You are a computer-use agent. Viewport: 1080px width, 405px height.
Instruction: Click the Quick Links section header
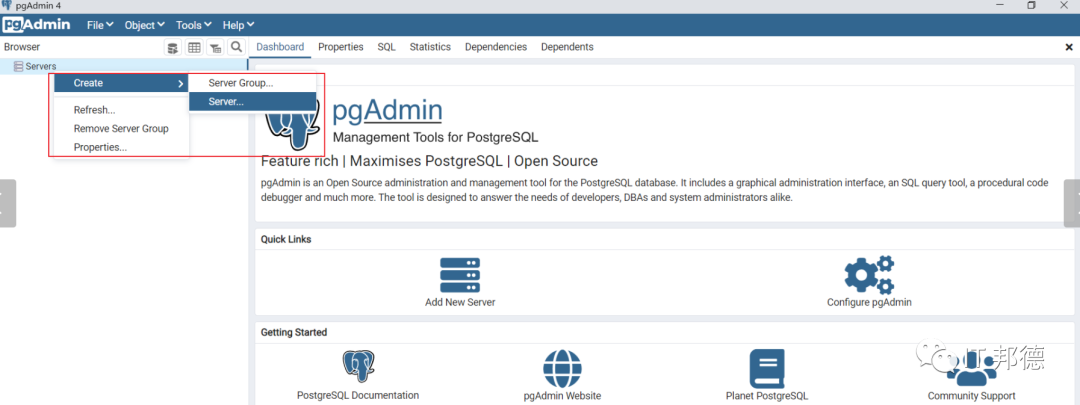point(286,239)
